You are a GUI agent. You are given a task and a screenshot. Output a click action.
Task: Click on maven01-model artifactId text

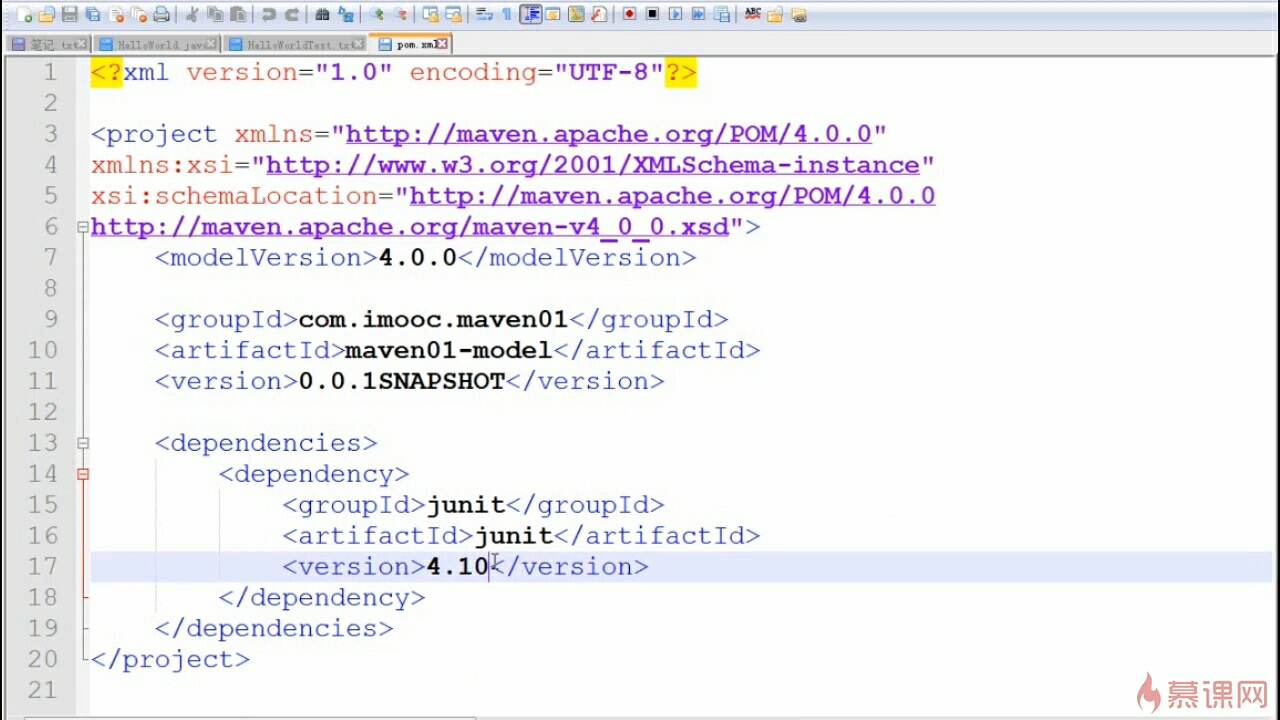coord(448,351)
